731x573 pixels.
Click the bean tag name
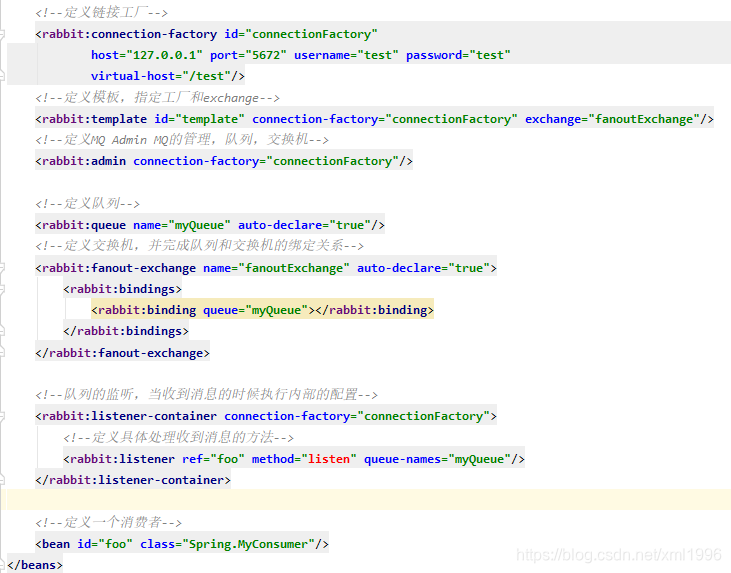56,544
